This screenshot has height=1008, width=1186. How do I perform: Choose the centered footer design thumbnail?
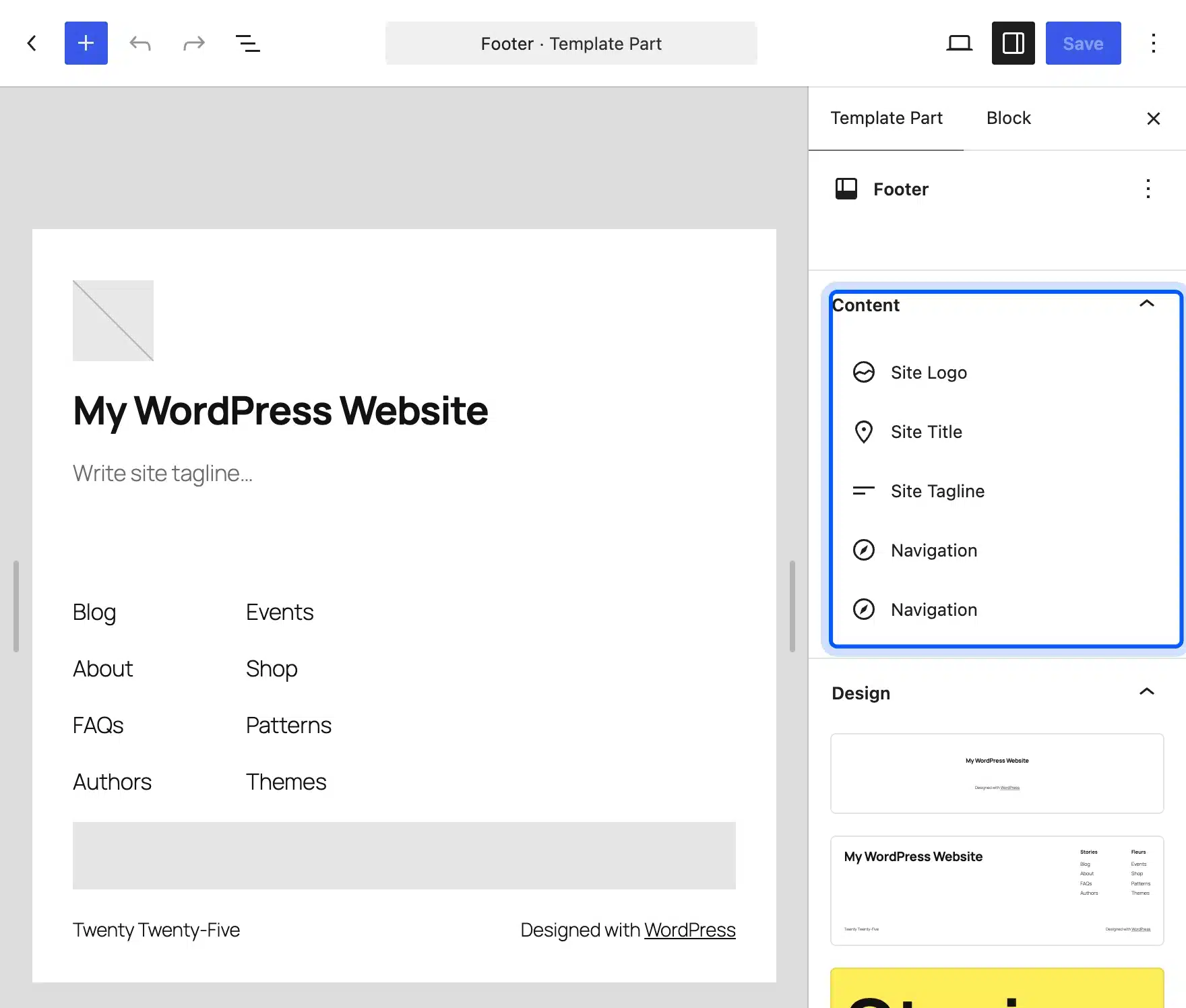point(997,774)
